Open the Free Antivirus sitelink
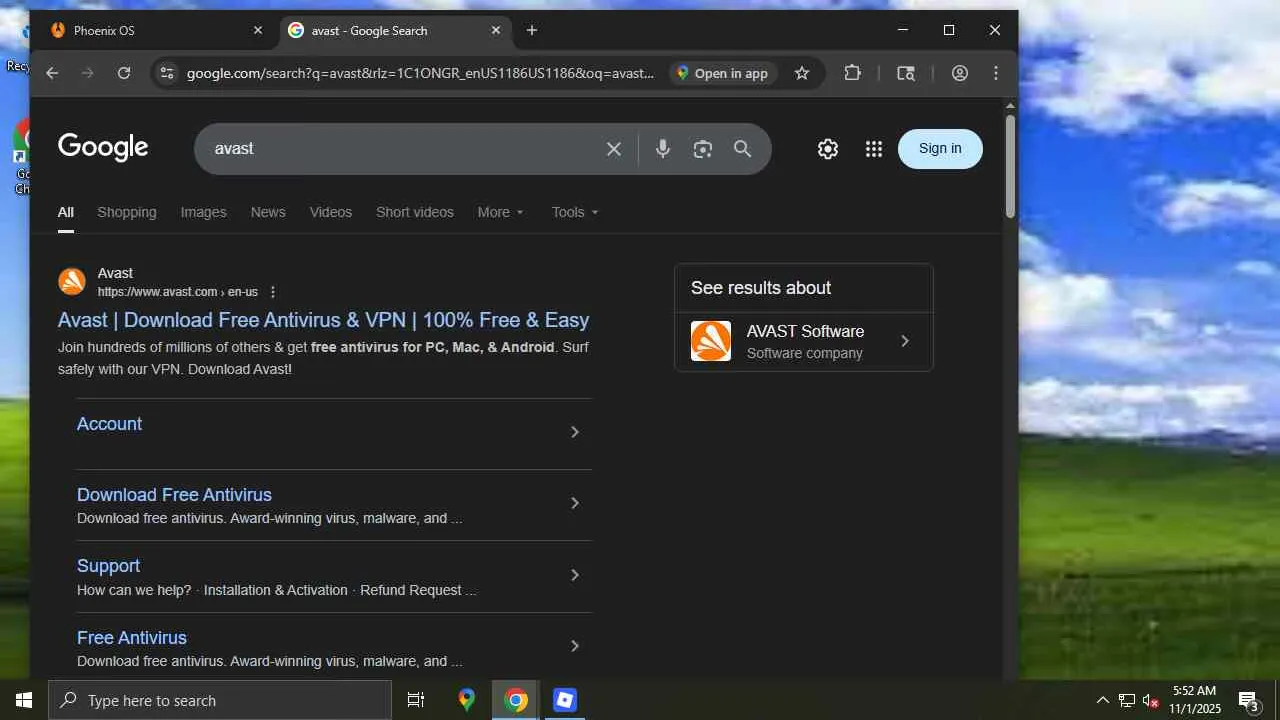1280x720 pixels. point(132,638)
